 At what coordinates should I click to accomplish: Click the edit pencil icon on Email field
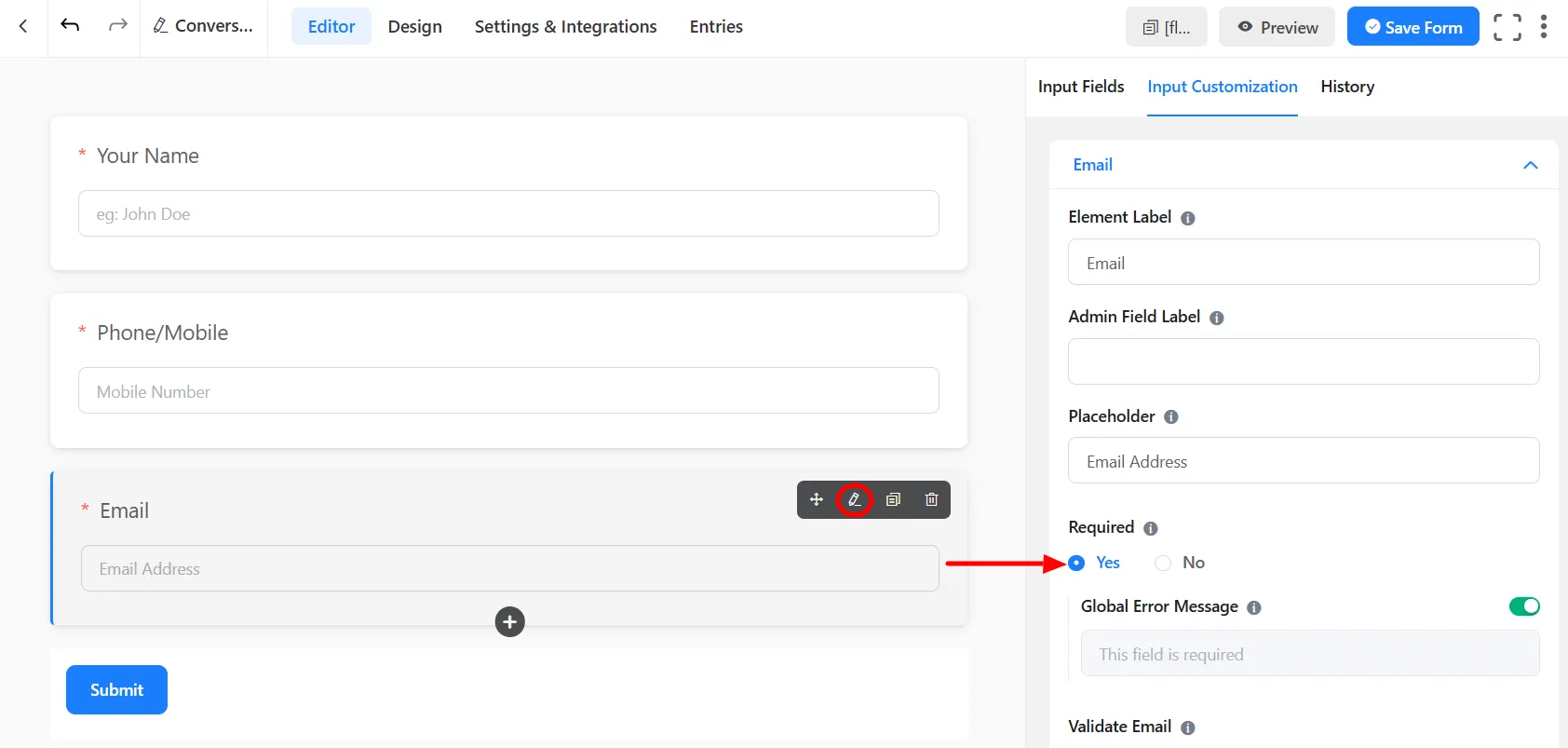point(854,499)
